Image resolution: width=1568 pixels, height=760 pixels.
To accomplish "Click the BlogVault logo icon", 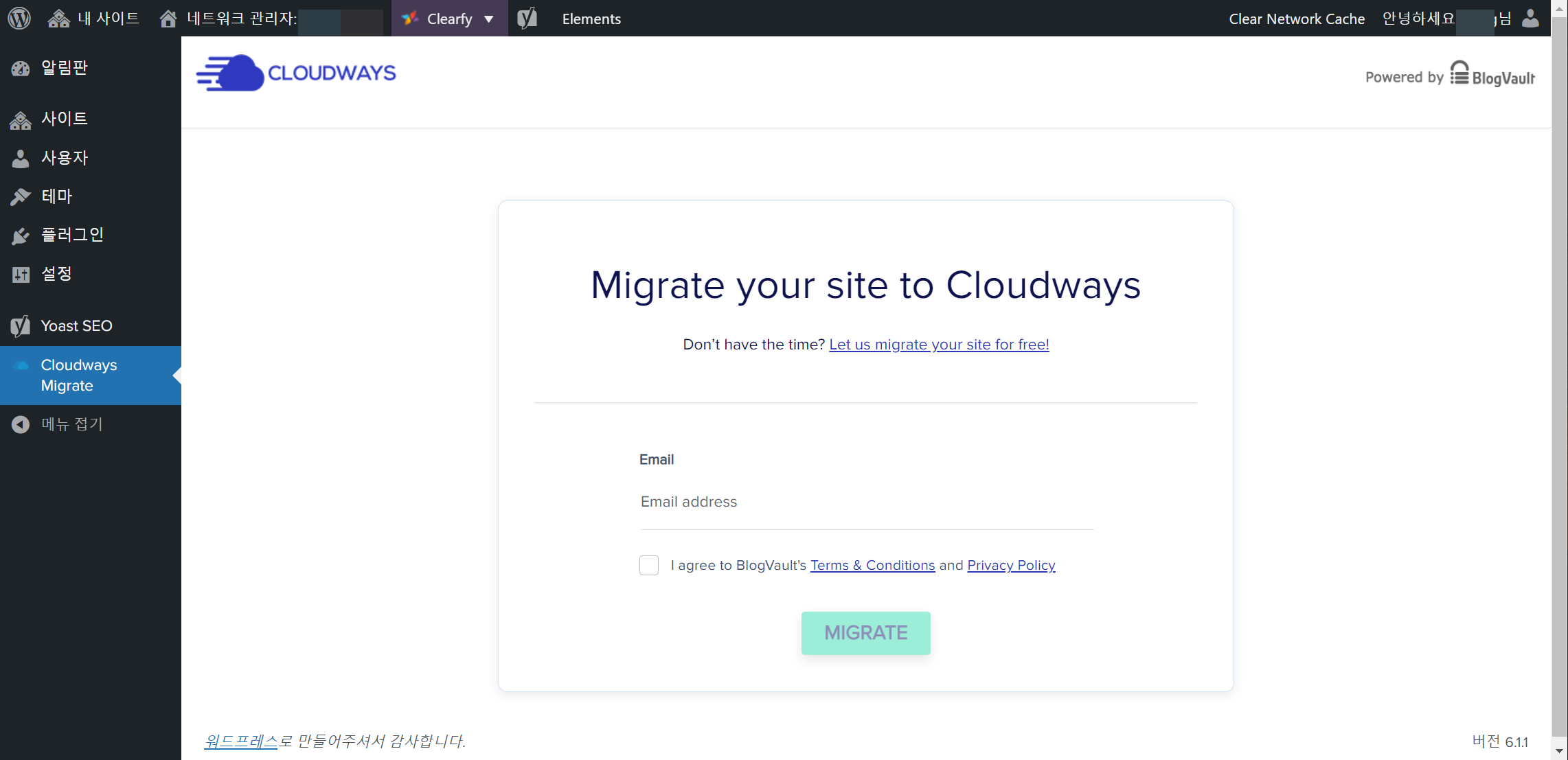I will [x=1459, y=73].
